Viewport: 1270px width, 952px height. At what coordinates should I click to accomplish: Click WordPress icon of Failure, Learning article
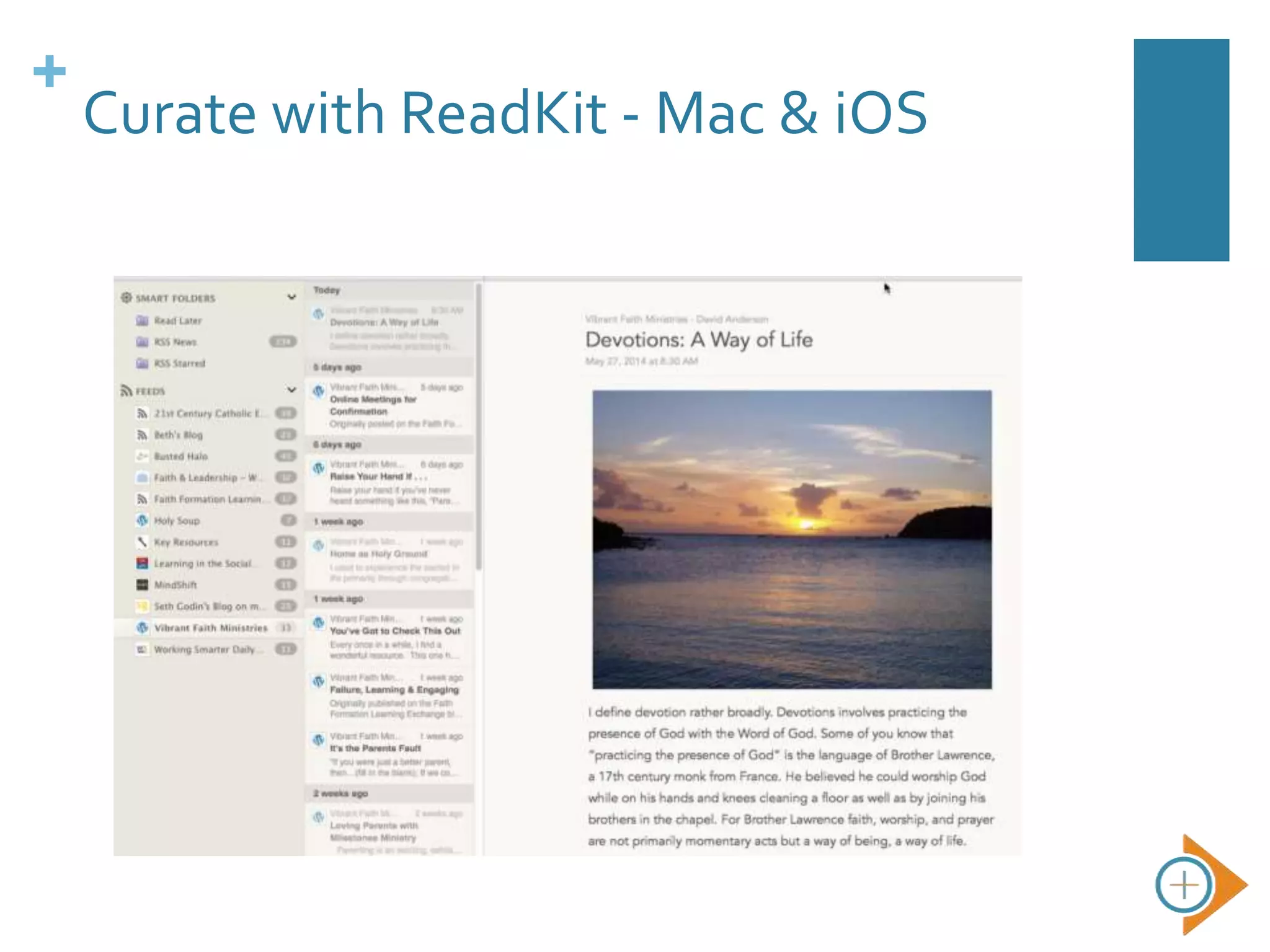(x=319, y=681)
